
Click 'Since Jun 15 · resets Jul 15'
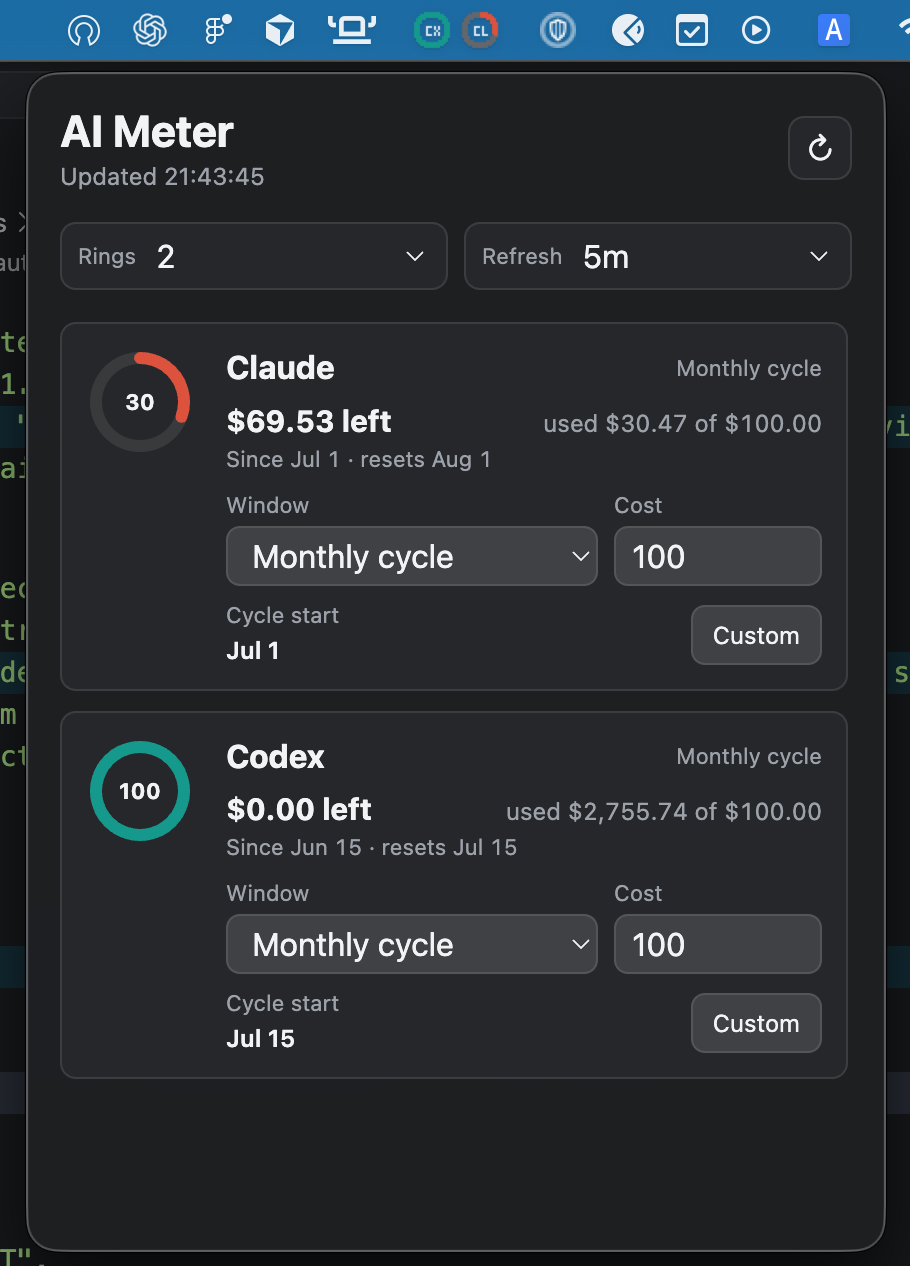pos(372,848)
